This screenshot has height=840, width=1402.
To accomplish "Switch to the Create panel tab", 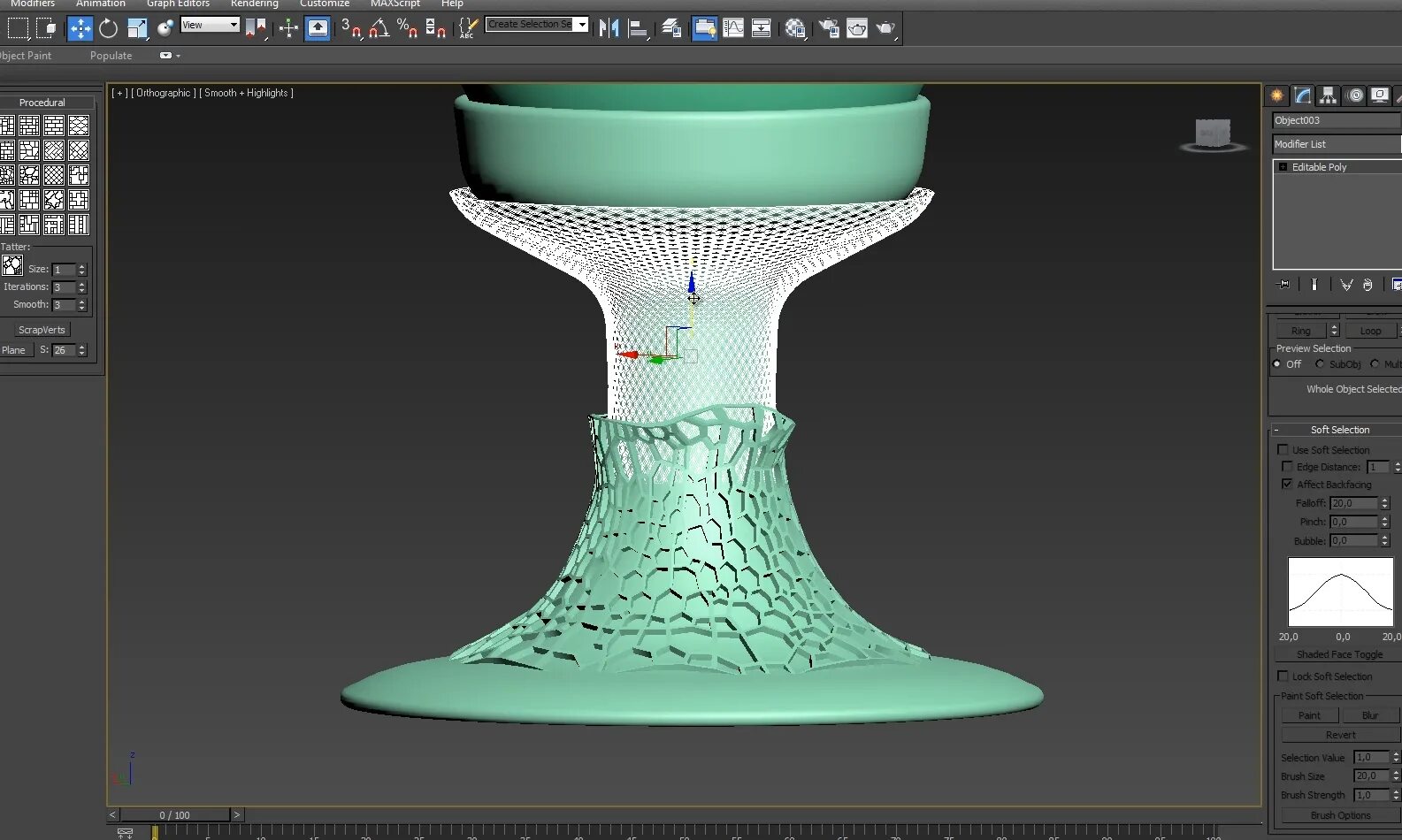I will pyautogui.click(x=1277, y=95).
